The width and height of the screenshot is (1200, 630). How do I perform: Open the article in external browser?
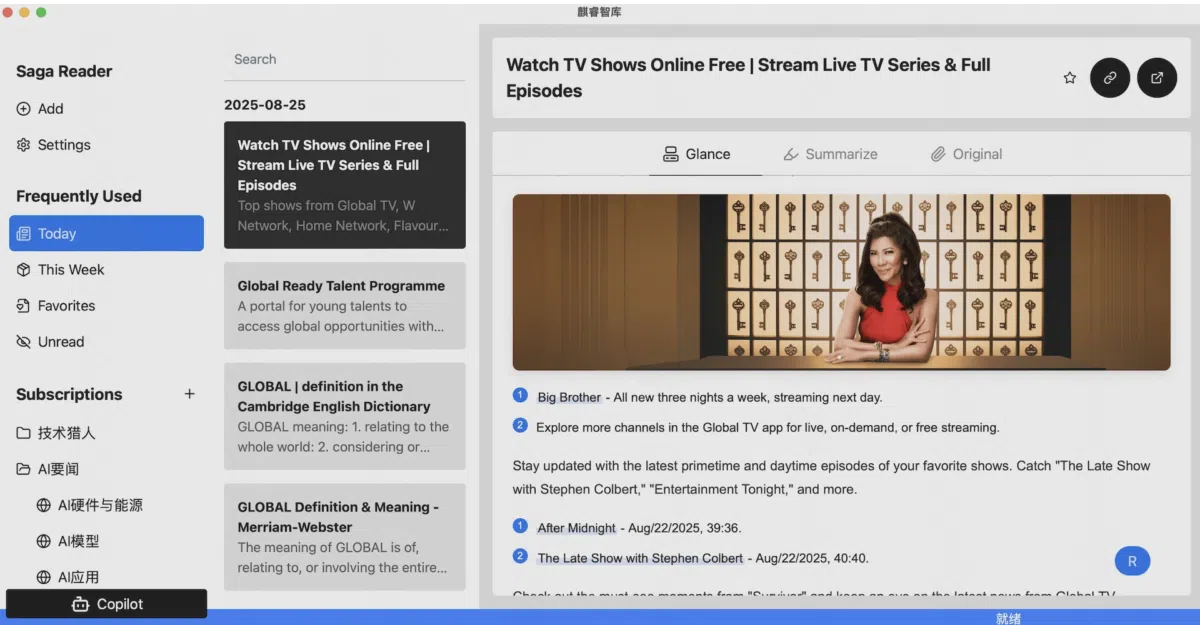(1157, 78)
